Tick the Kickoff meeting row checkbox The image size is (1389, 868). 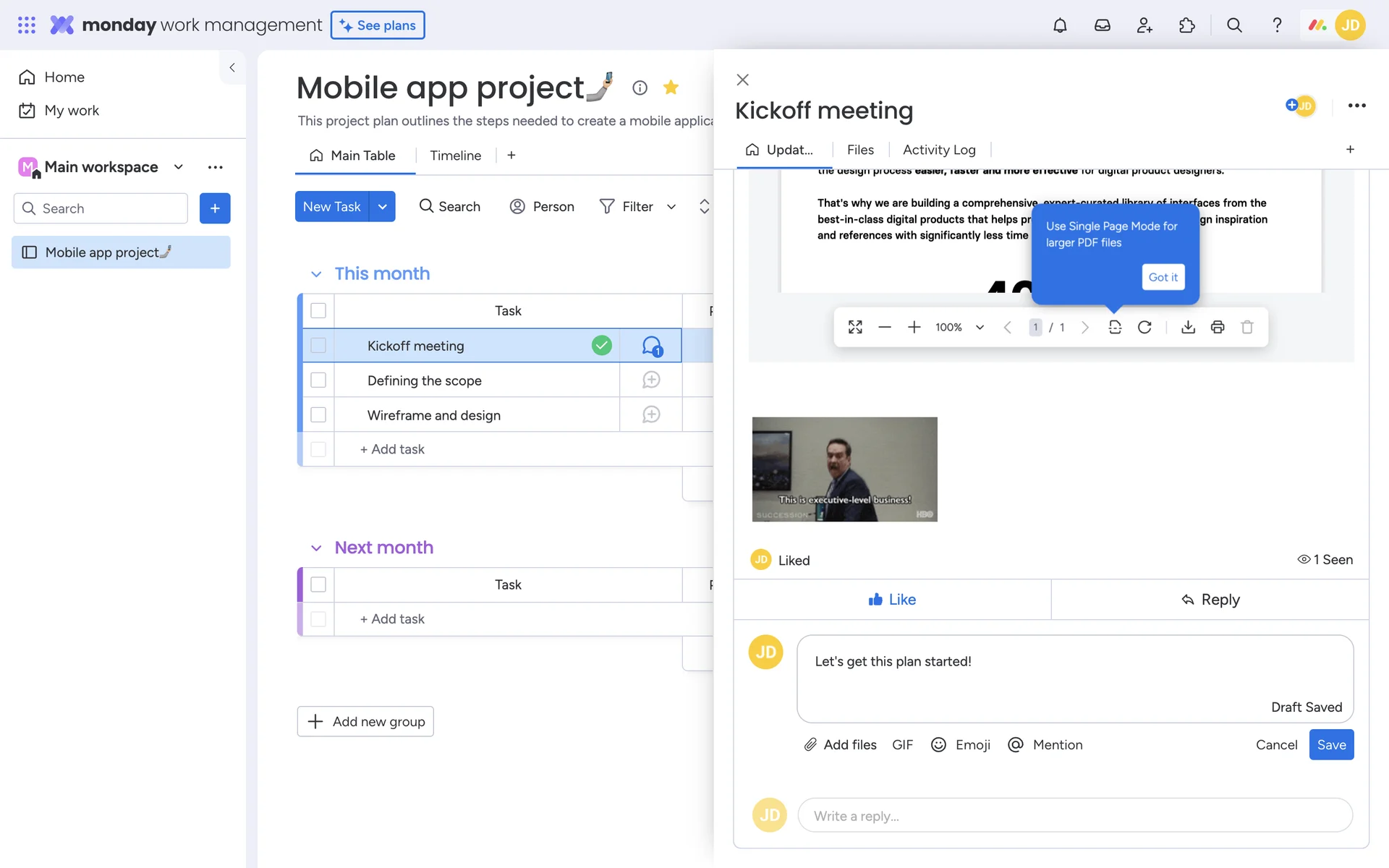[x=318, y=345]
